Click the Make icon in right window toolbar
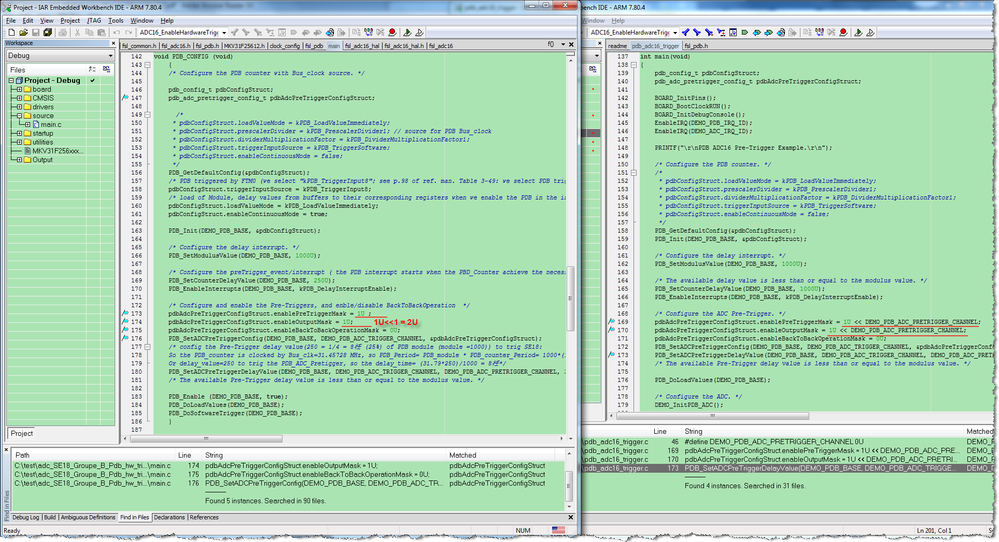 click(x=819, y=32)
